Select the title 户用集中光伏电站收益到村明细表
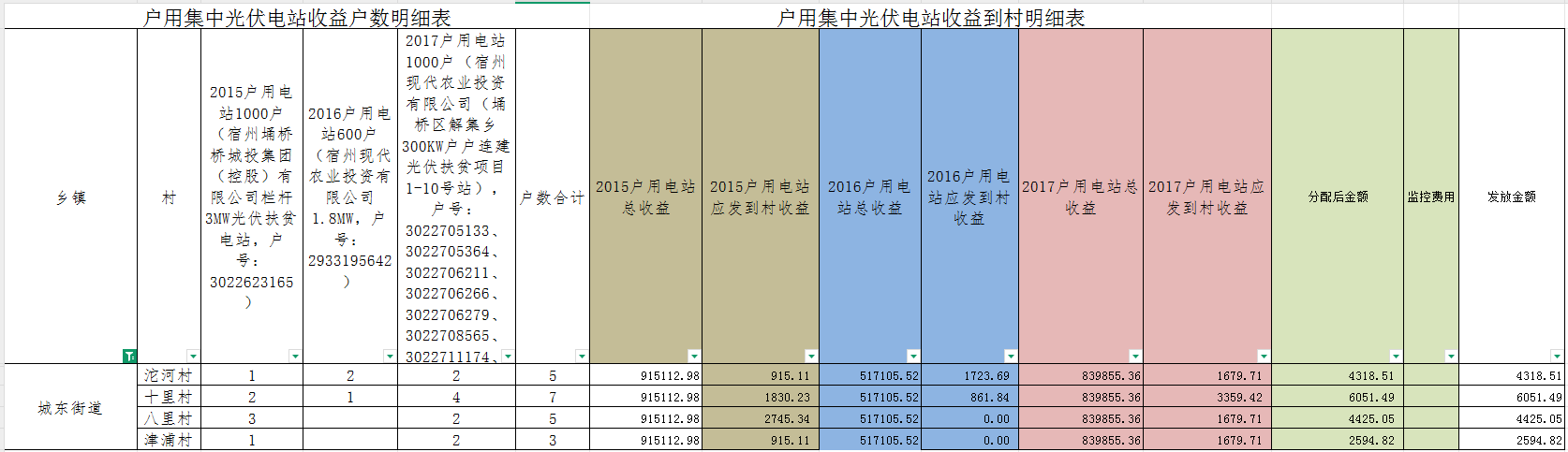Image resolution: width=1568 pixels, height=452 pixels. click(931, 18)
